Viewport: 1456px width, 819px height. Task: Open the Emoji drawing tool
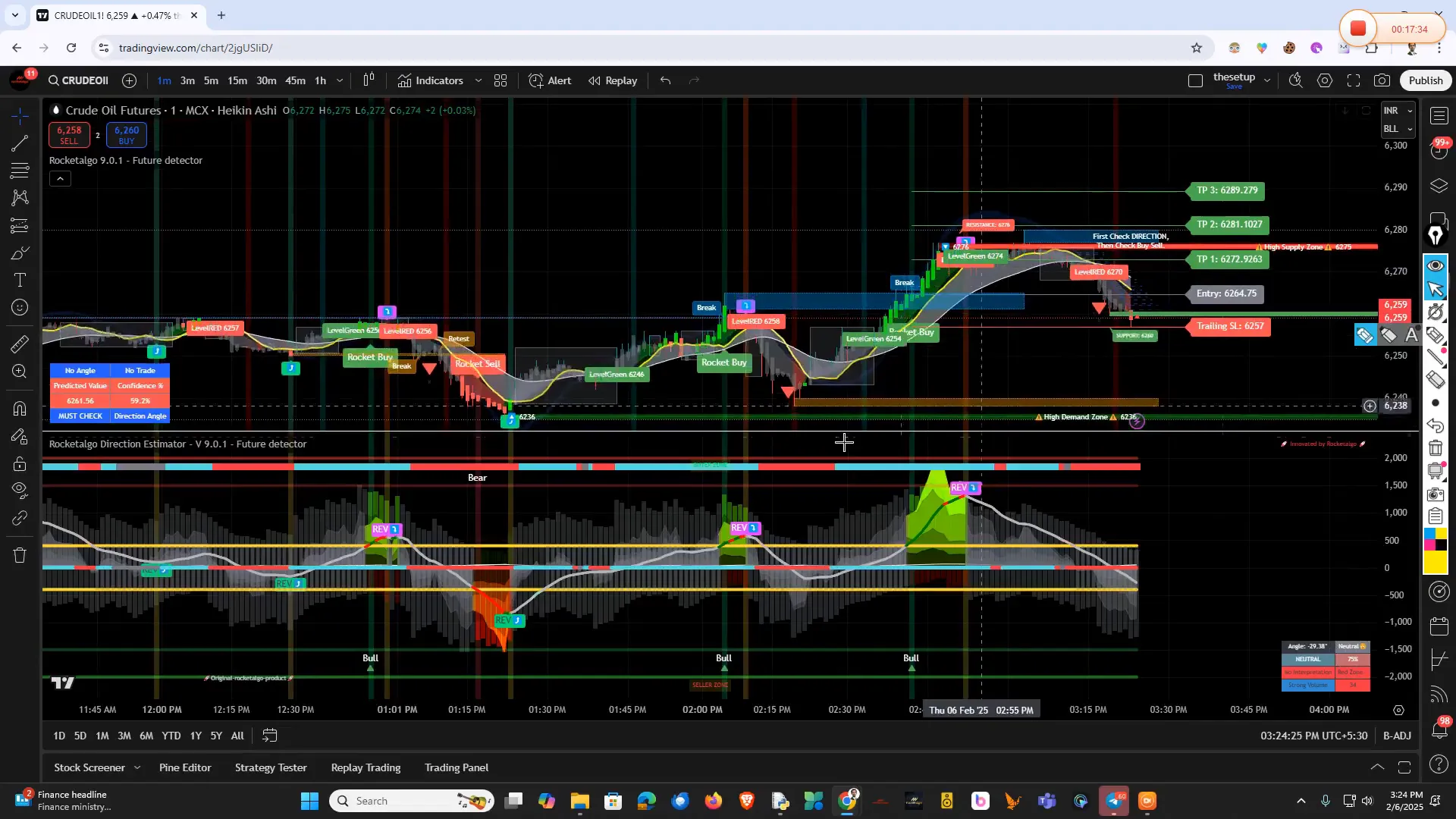point(20,307)
